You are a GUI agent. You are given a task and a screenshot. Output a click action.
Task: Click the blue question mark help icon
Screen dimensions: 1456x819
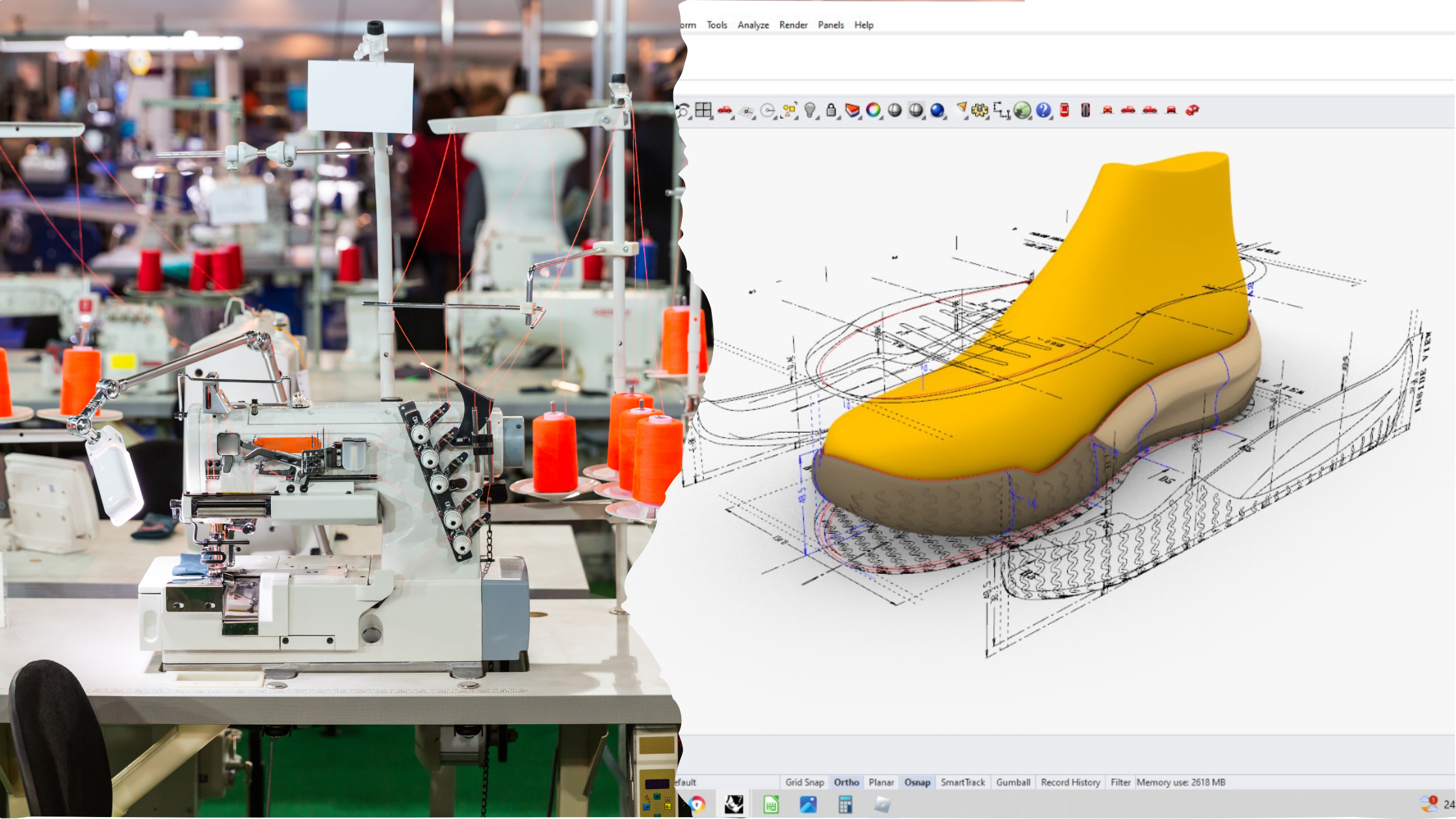click(x=1043, y=110)
